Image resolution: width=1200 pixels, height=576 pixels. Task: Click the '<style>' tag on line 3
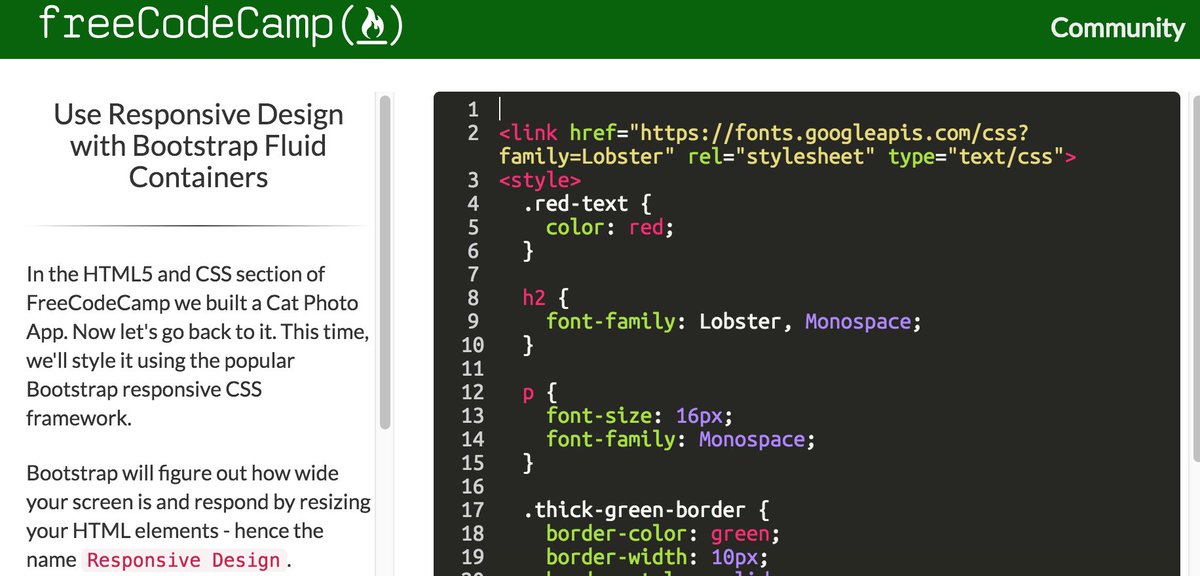point(540,180)
